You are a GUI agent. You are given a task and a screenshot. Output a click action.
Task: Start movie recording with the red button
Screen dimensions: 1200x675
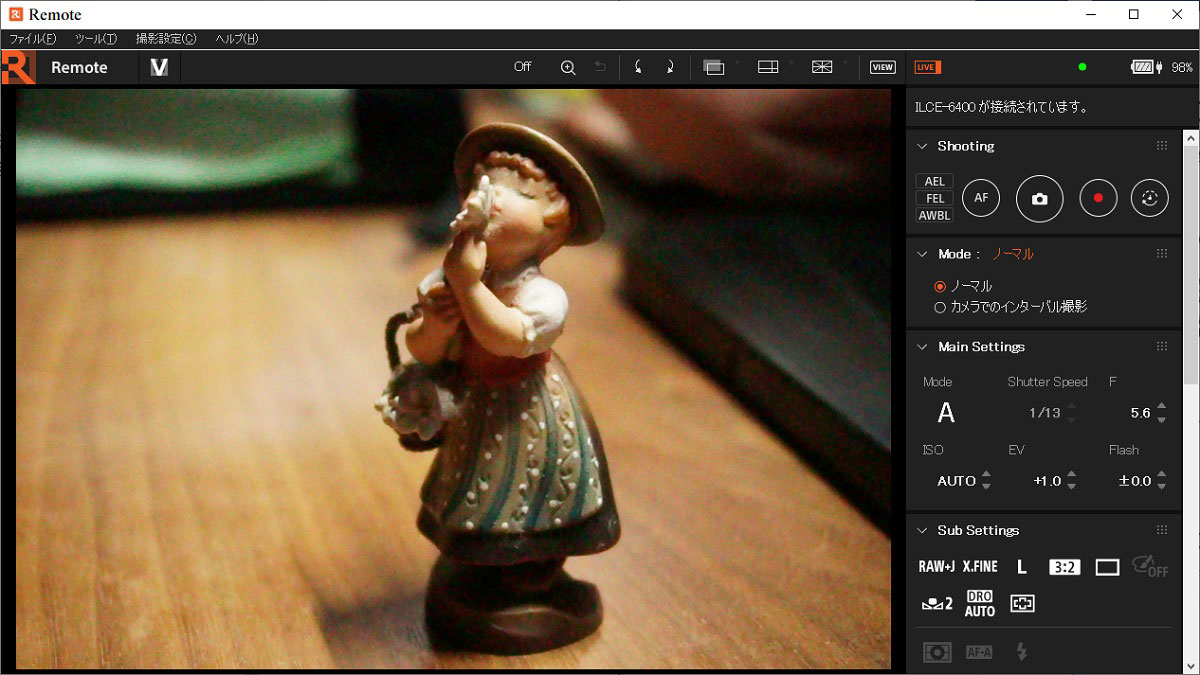click(x=1098, y=198)
